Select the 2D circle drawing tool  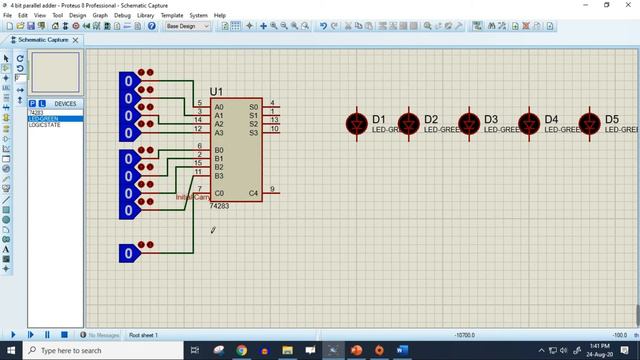pos(6,220)
